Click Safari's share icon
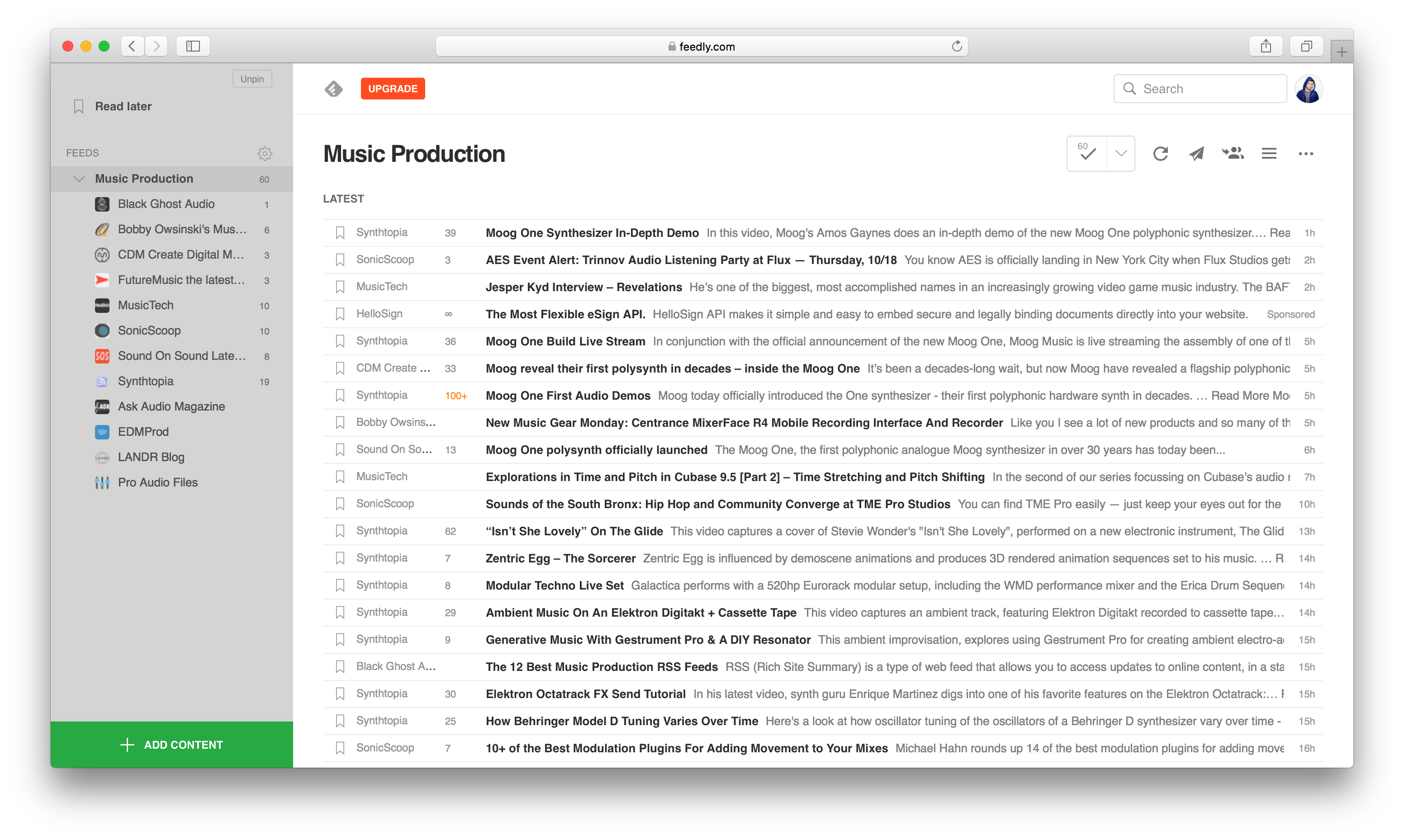The image size is (1404, 840). 1265,46
